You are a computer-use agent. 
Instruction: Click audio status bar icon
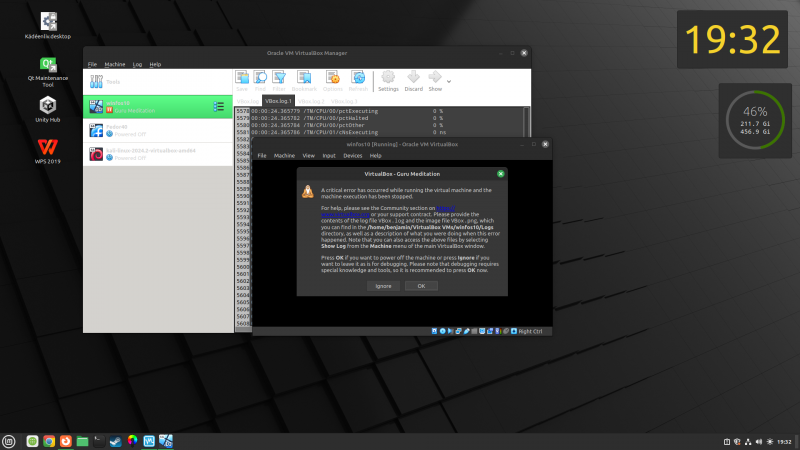point(450,331)
